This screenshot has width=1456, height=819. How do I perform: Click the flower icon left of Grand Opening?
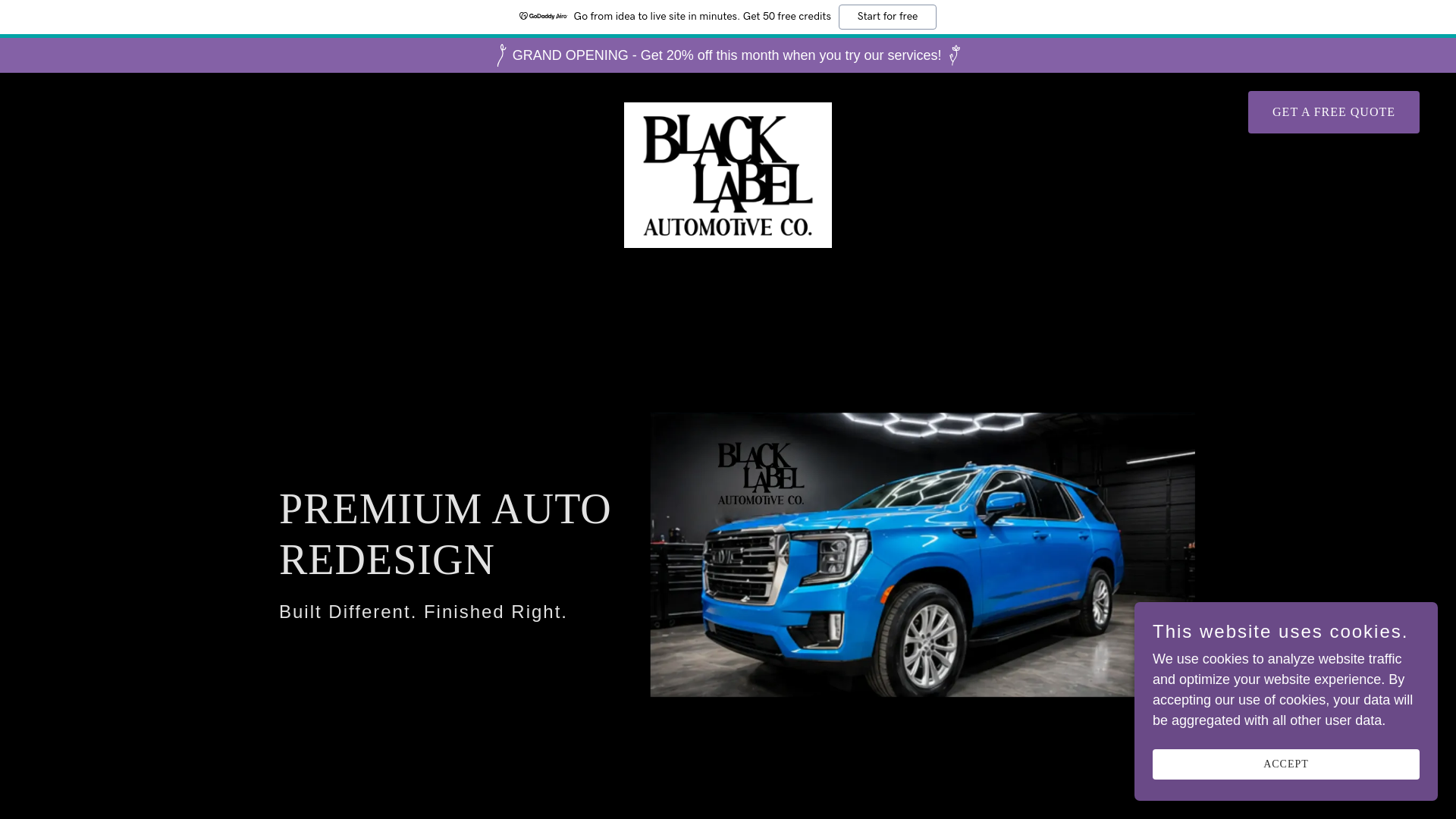(501, 55)
